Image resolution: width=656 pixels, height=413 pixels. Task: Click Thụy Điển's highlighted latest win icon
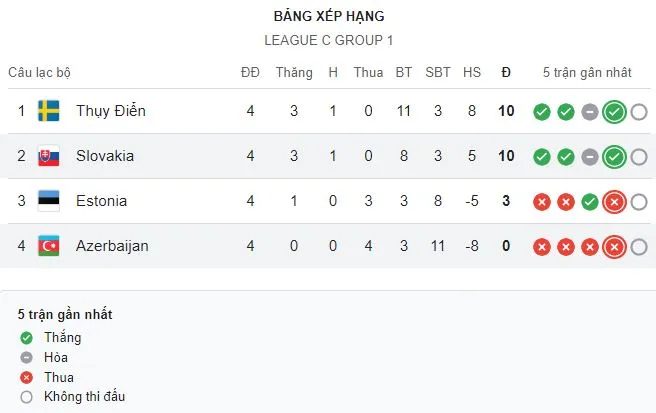(x=614, y=112)
